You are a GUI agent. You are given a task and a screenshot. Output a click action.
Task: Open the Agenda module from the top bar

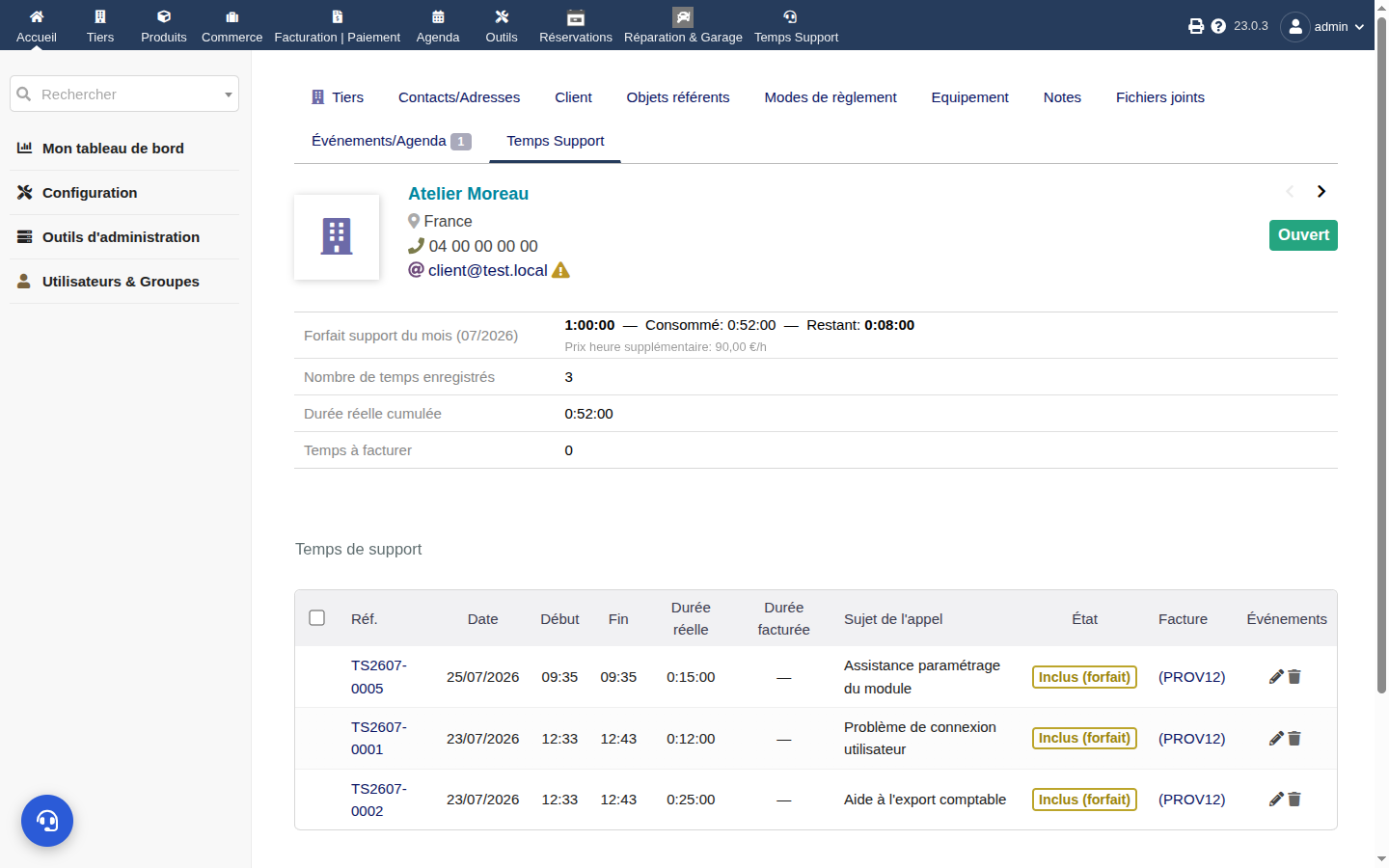tap(438, 26)
